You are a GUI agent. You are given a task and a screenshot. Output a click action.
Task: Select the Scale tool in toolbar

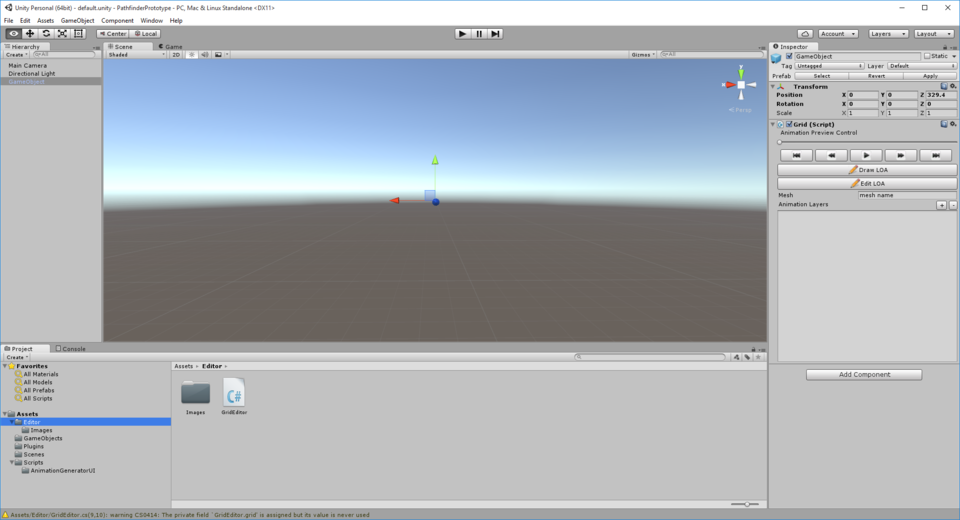point(62,33)
